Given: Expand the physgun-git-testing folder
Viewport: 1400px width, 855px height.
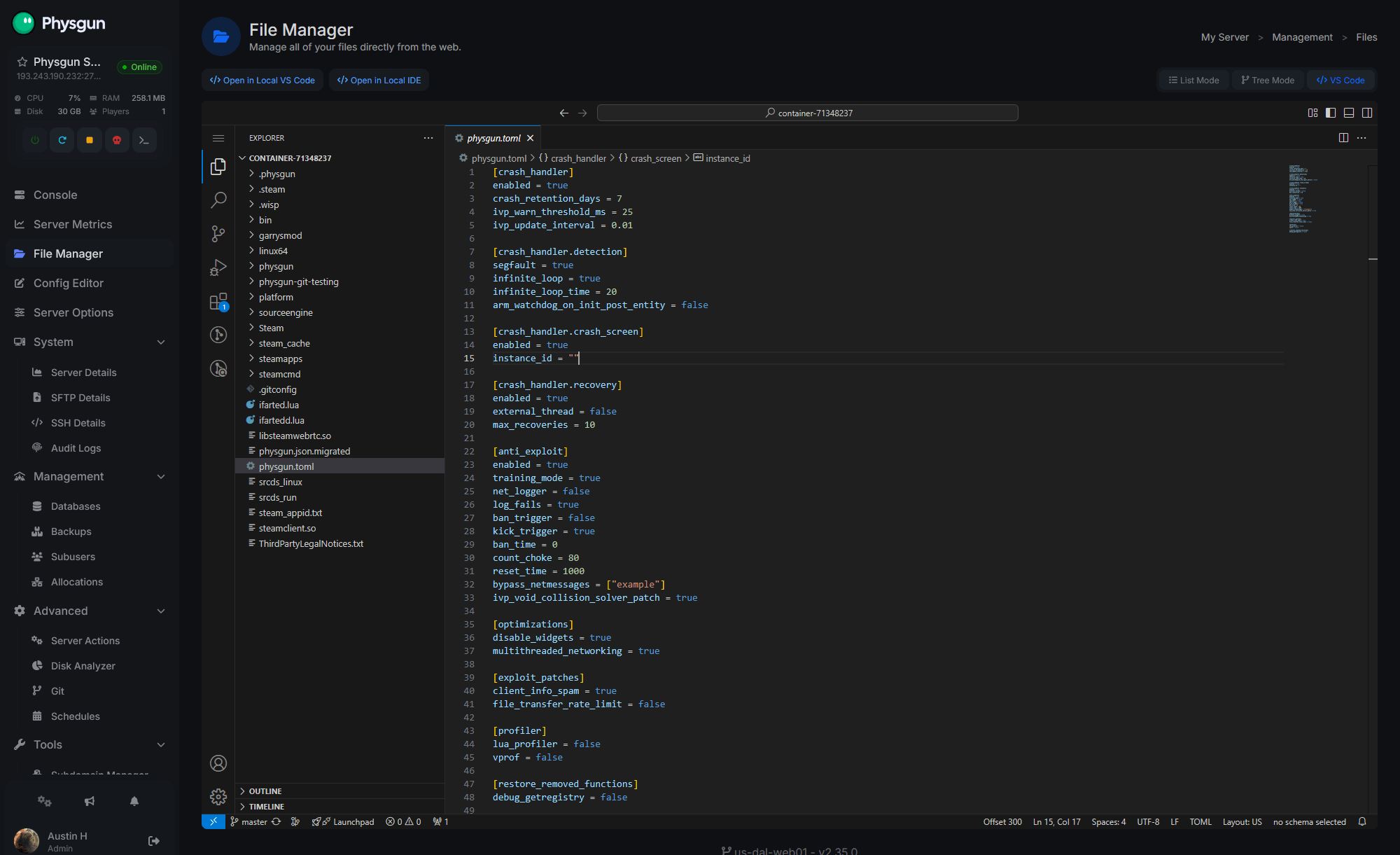Looking at the screenshot, I should pyautogui.click(x=340, y=281).
